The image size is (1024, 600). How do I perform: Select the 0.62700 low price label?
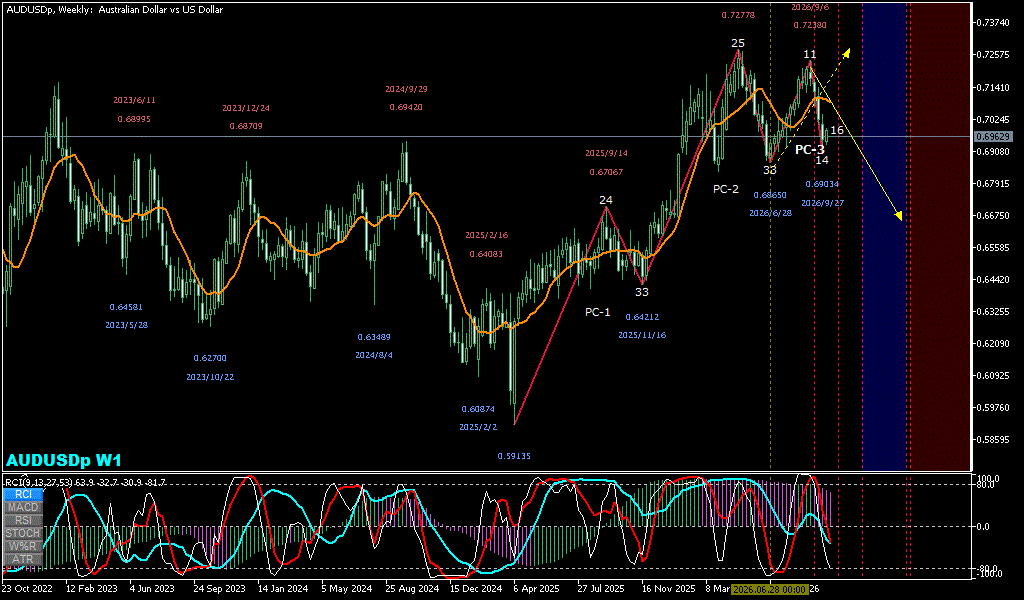pos(210,358)
